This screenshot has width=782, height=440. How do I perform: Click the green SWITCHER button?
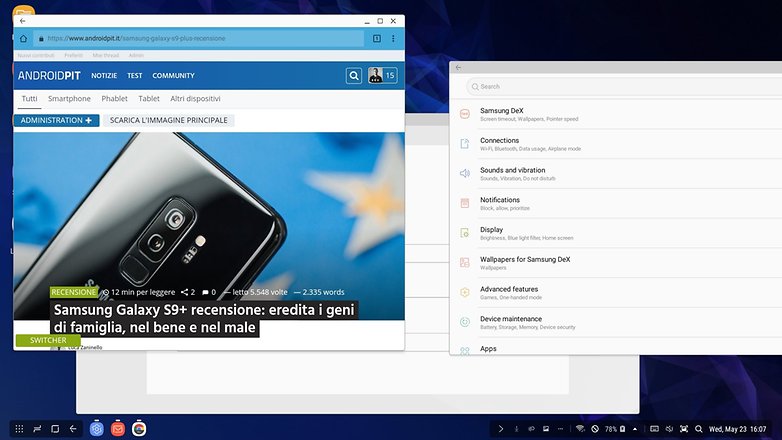pyautogui.click(x=48, y=340)
